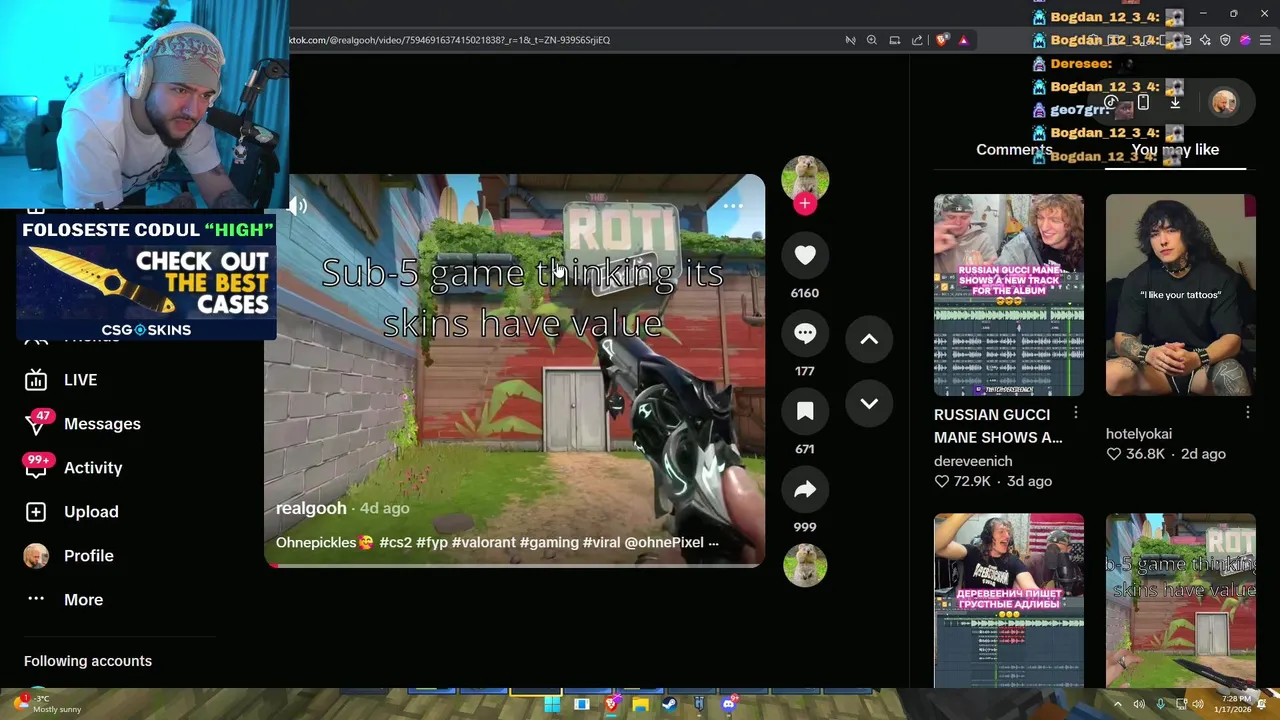Screen dimensions: 1280x720
Task: Expand the system tray hidden icons chevron
Action: click(x=1118, y=704)
